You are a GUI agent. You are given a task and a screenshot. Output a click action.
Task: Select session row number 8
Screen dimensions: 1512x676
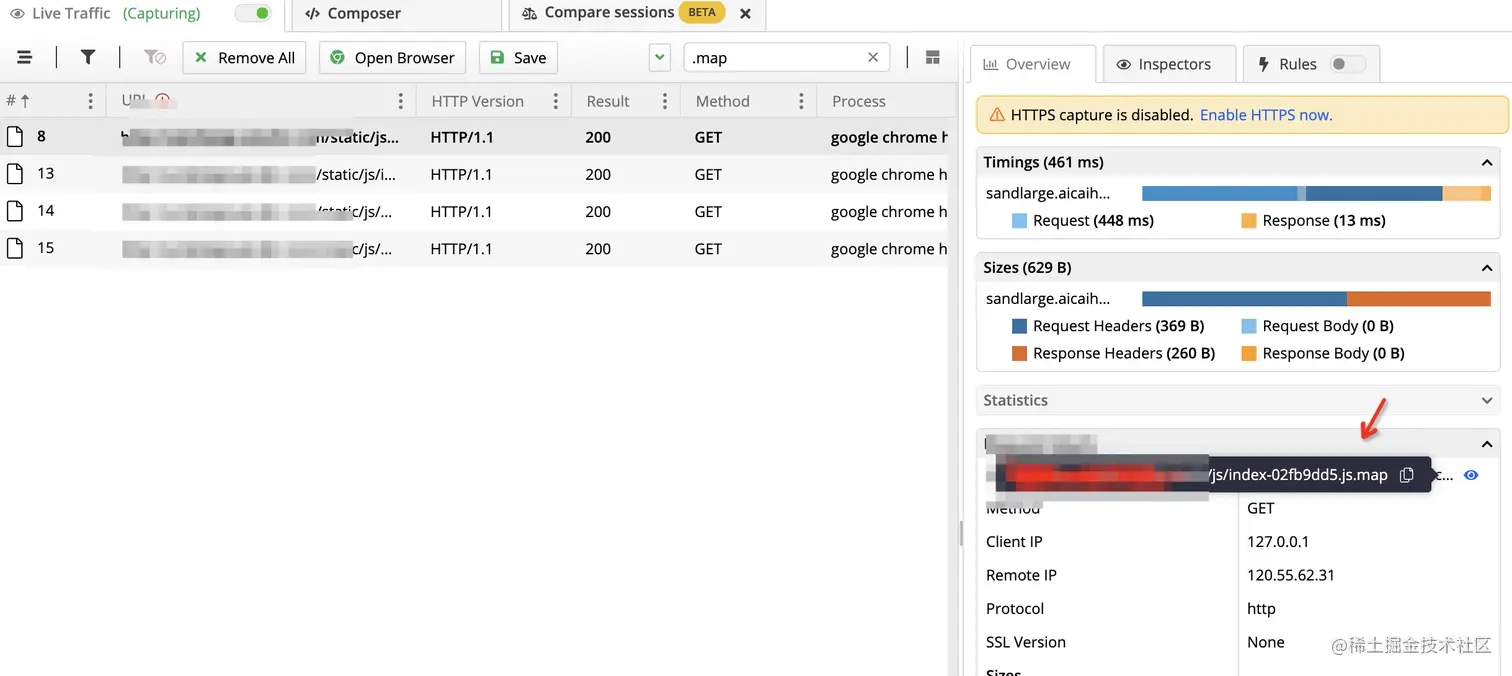[473, 137]
